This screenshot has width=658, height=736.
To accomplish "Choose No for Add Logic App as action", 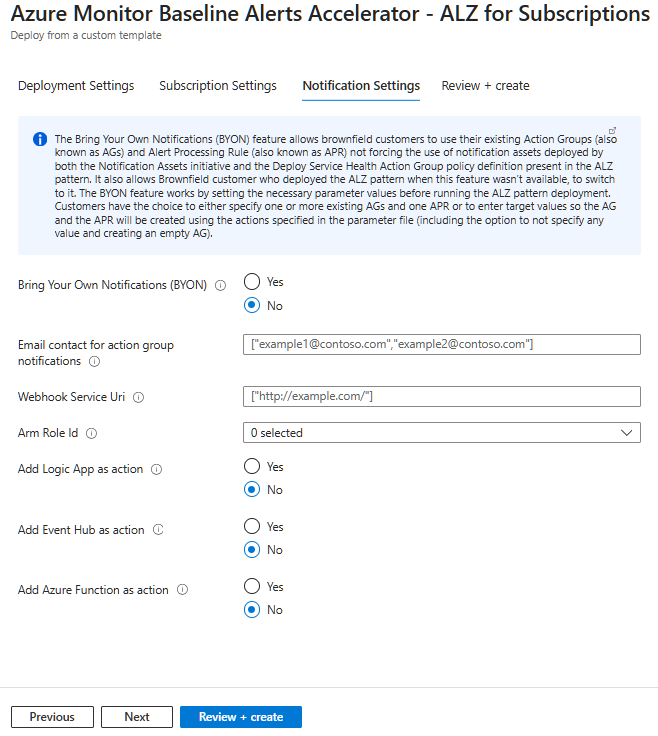I will [x=252, y=490].
